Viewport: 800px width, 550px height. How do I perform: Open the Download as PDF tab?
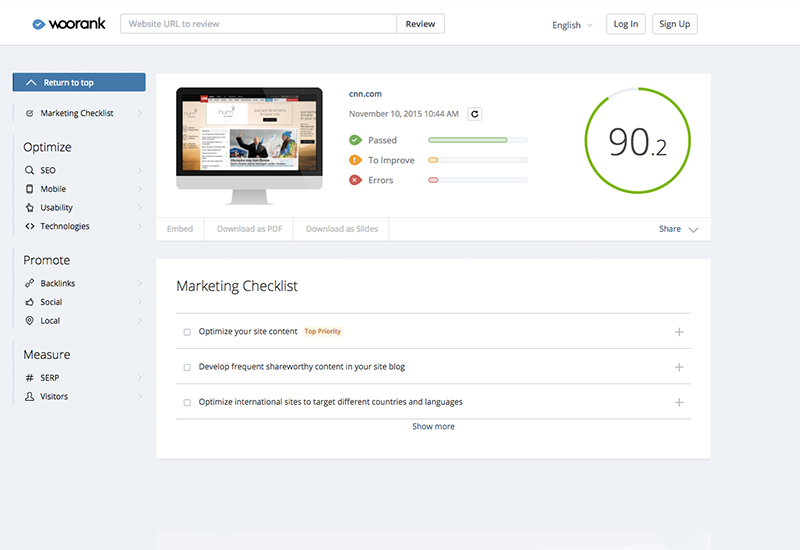[x=249, y=229]
